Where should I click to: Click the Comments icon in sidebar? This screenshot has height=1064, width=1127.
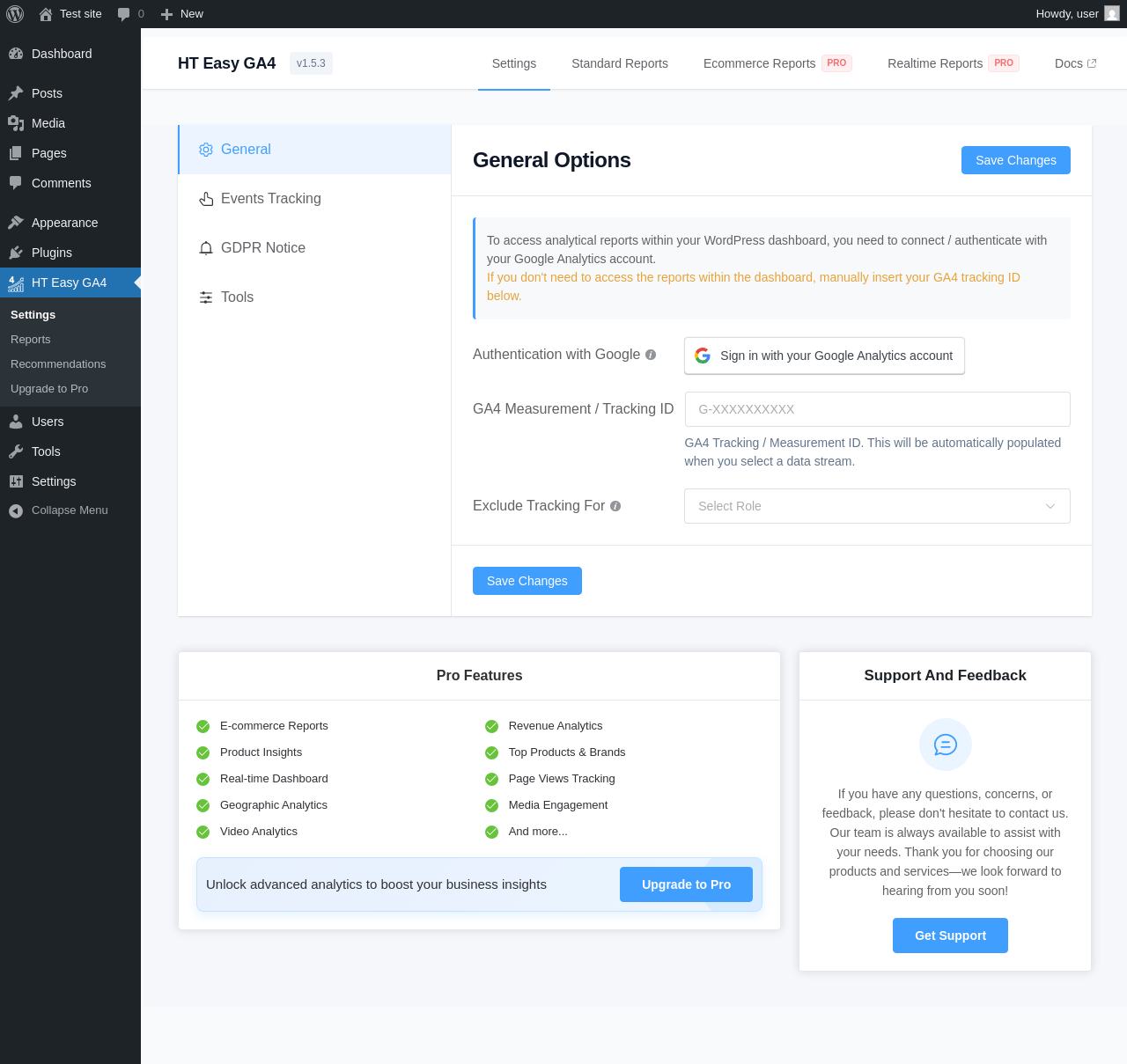[16, 183]
